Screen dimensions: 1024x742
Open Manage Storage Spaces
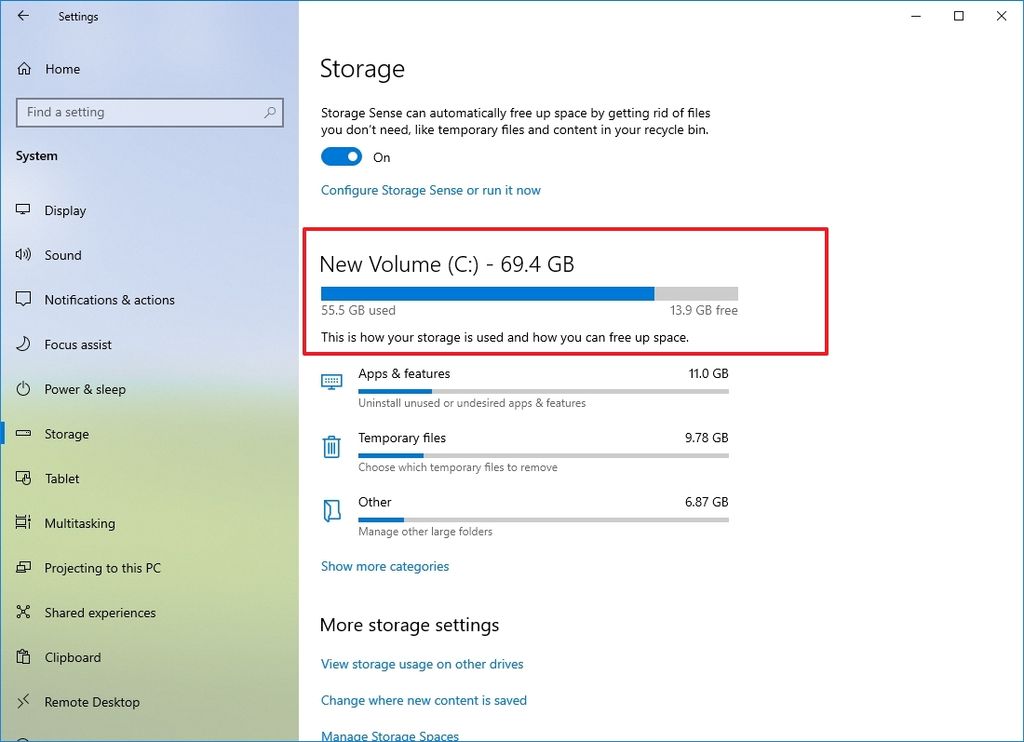pos(389,735)
